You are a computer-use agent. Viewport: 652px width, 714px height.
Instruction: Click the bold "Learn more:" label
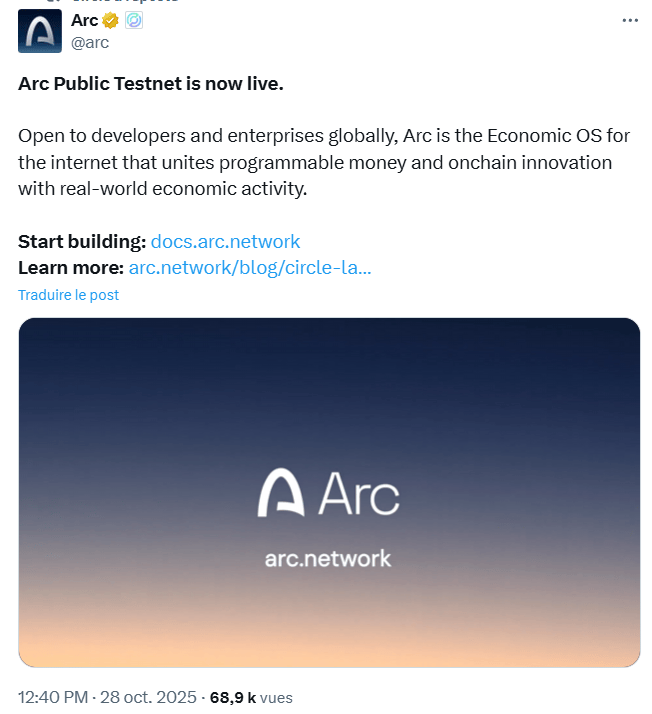pos(71,267)
